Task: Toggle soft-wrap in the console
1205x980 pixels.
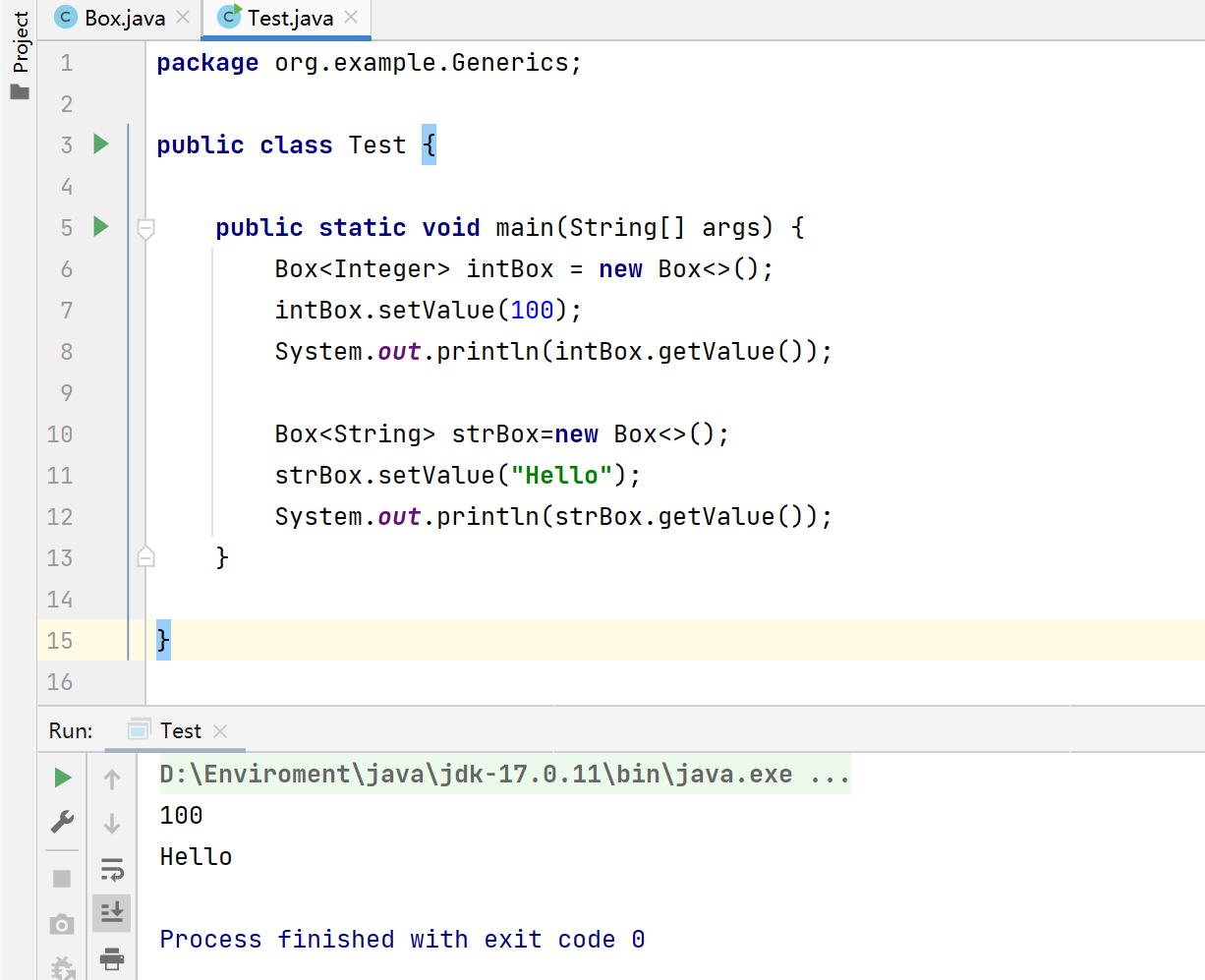Action: tap(112, 869)
